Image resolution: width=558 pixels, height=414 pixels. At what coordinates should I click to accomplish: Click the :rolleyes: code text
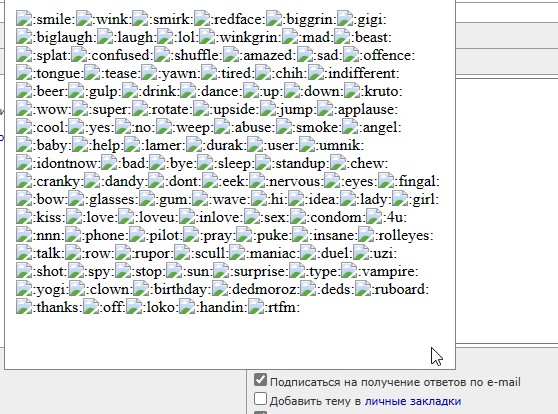coord(404,236)
